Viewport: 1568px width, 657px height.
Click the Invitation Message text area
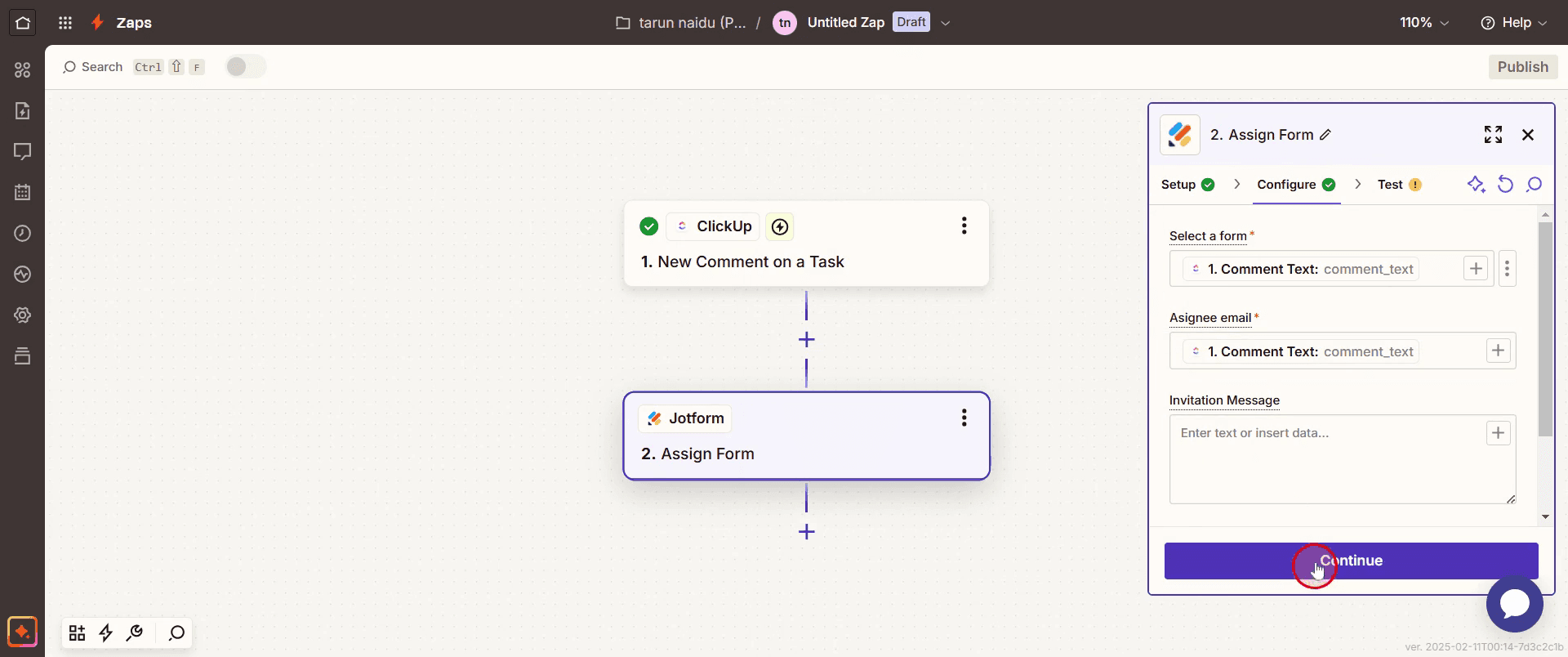click(1343, 459)
